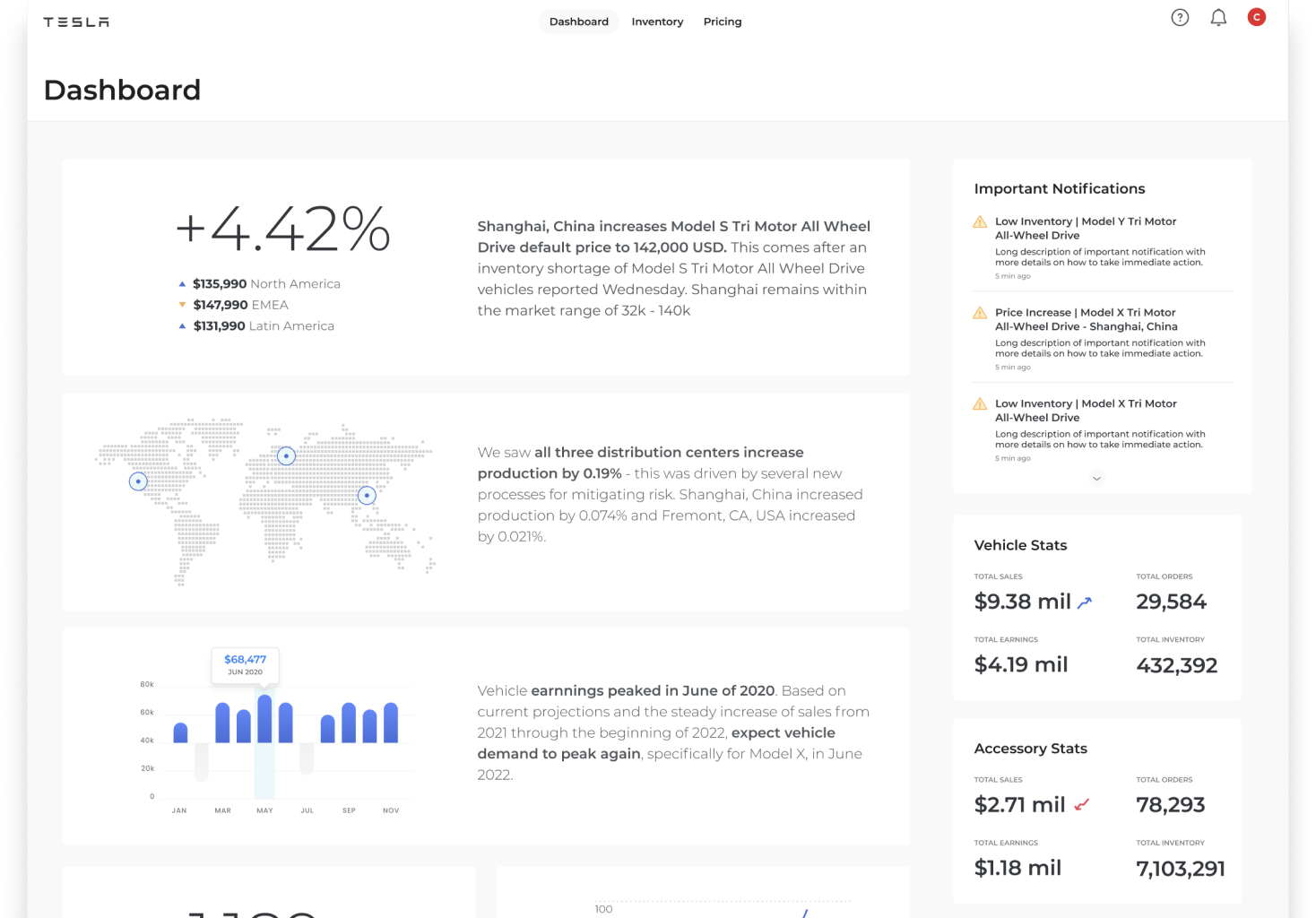Click Accessory total orders 78,293
Screen dimensions: 1316x918
click(1171, 805)
